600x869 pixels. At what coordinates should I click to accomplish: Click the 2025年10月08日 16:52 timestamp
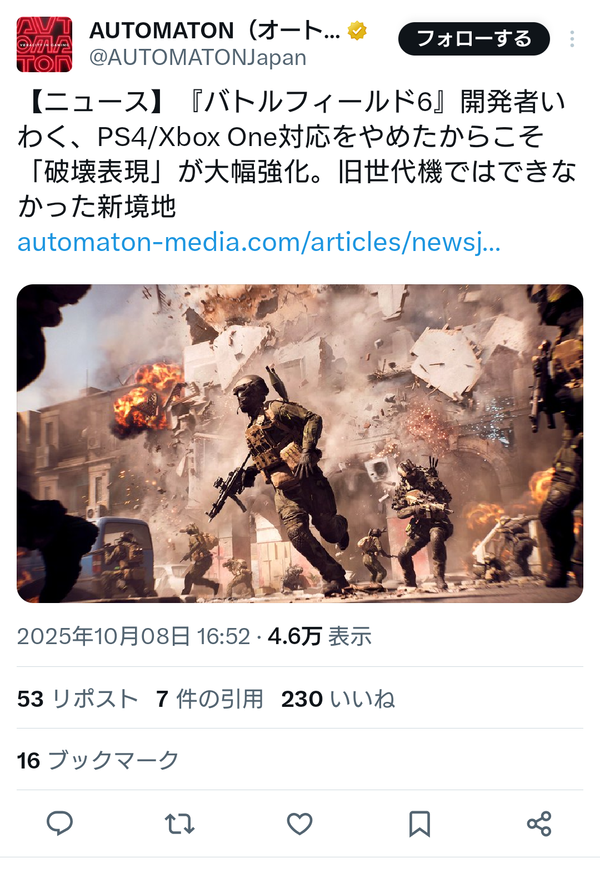[134, 636]
